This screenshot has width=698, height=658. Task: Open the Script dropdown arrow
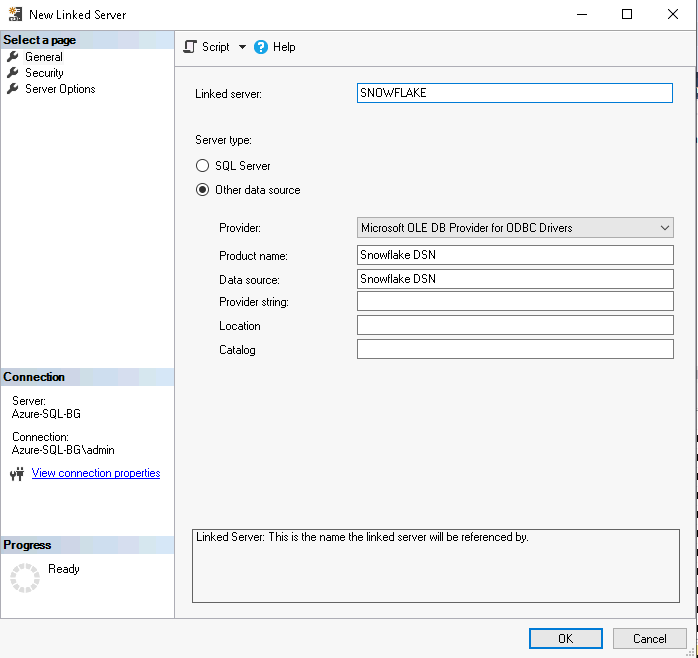click(x=242, y=47)
